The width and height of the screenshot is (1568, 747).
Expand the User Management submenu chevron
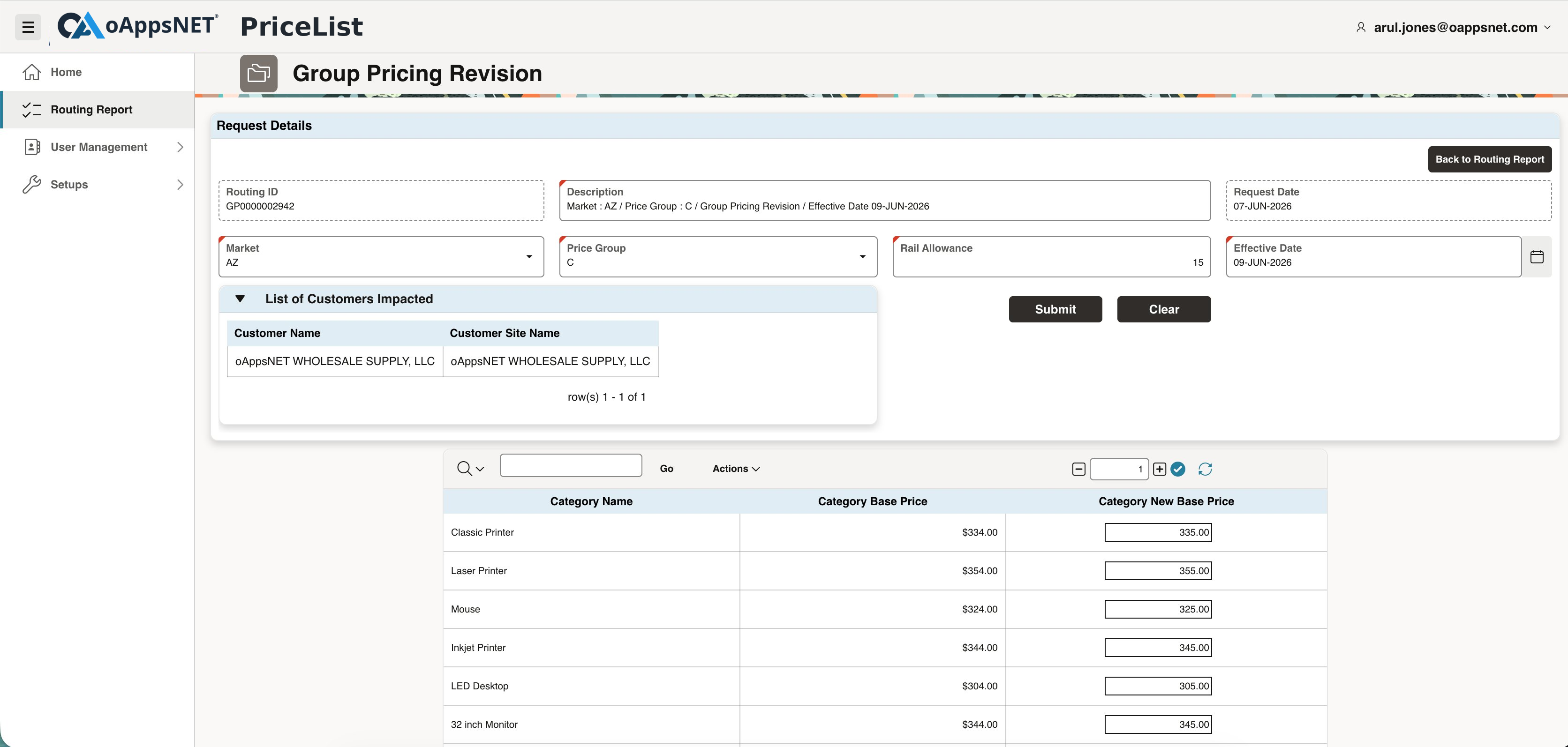coord(180,147)
